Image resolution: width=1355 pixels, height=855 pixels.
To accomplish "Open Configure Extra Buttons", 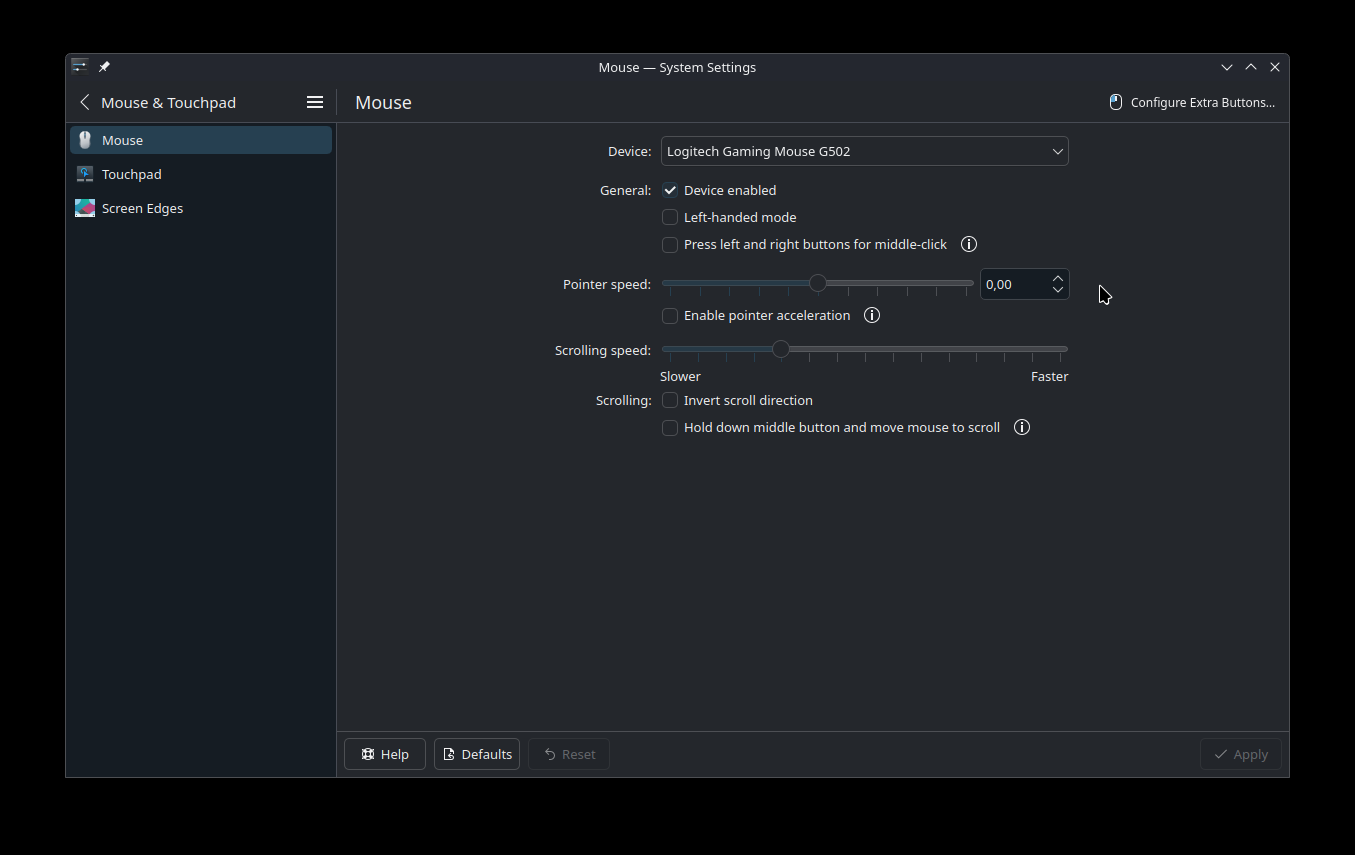I will coord(1192,102).
